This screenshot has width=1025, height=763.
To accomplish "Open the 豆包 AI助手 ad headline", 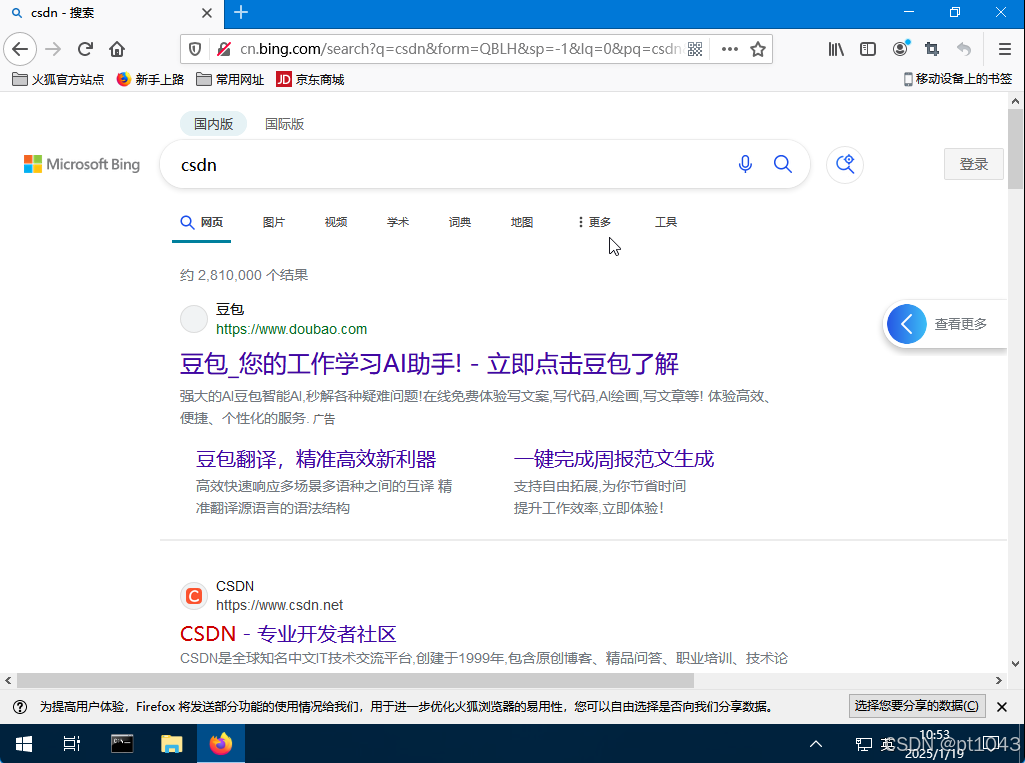I will pos(429,364).
